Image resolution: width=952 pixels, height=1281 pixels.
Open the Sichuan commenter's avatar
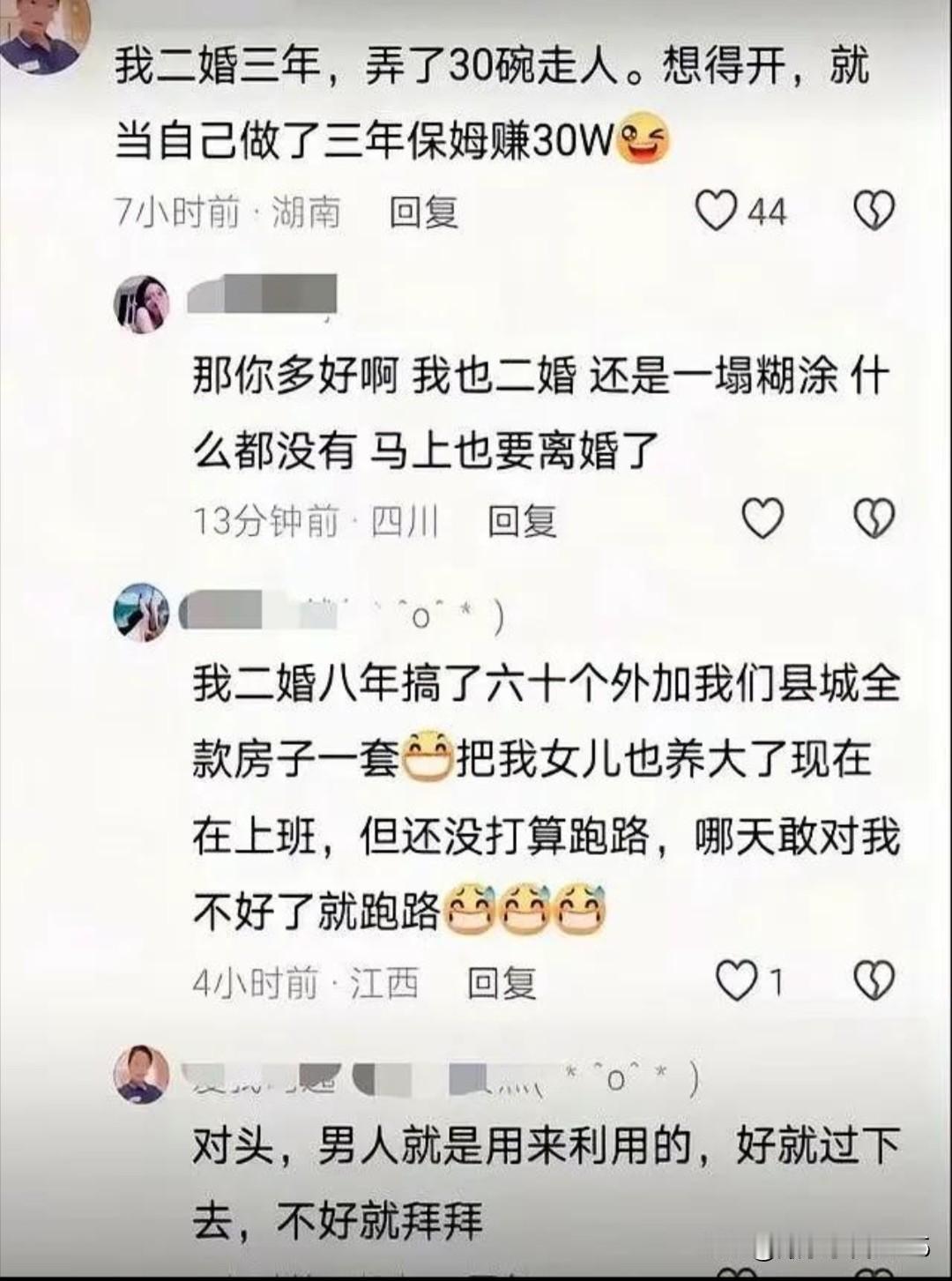pos(142,303)
